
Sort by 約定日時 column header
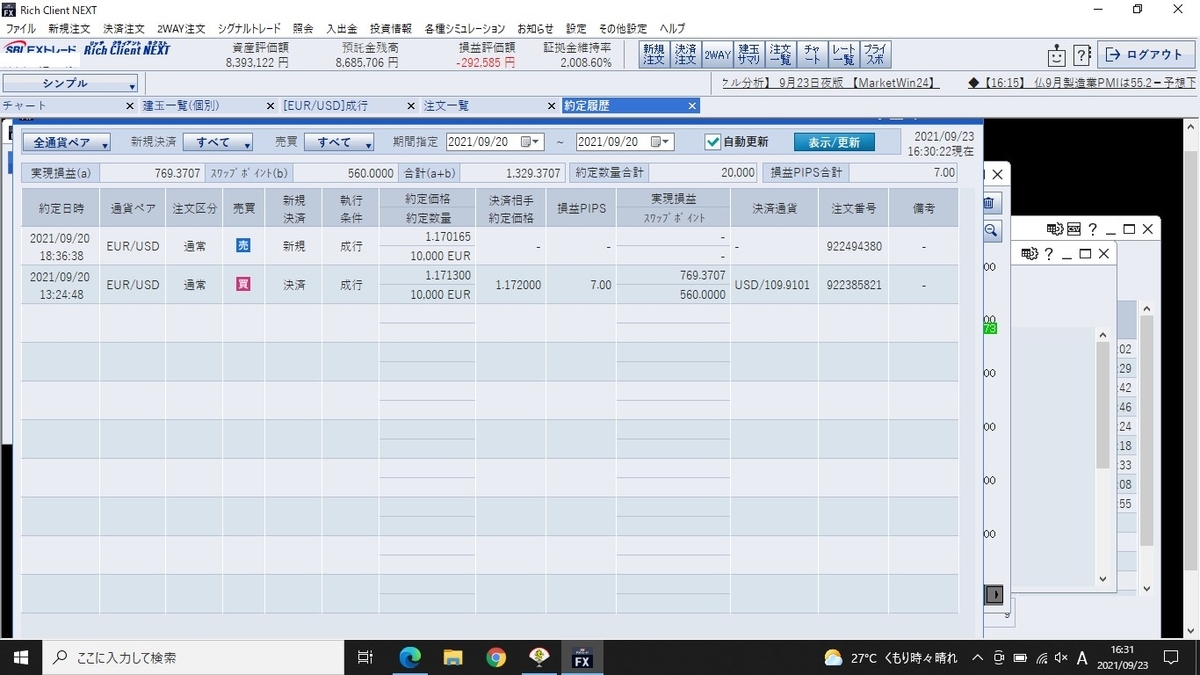[x=61, y=208]
